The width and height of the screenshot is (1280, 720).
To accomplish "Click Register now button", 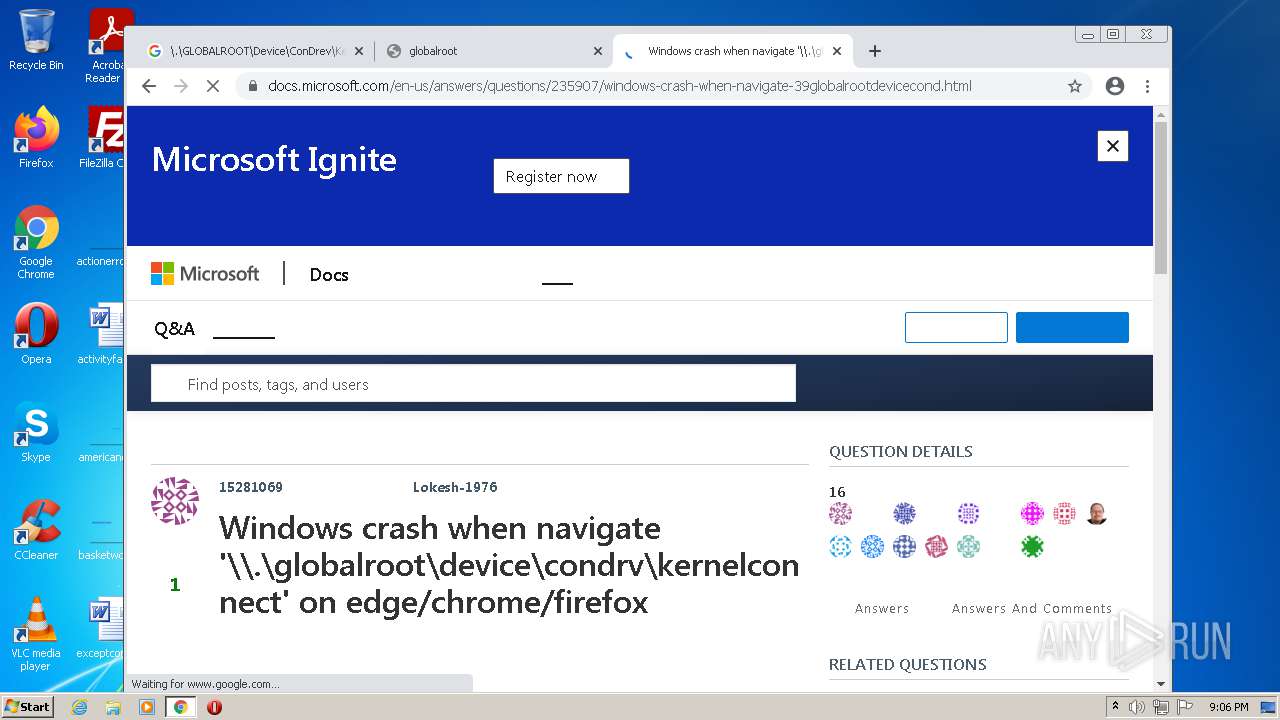I will [561, 176].
